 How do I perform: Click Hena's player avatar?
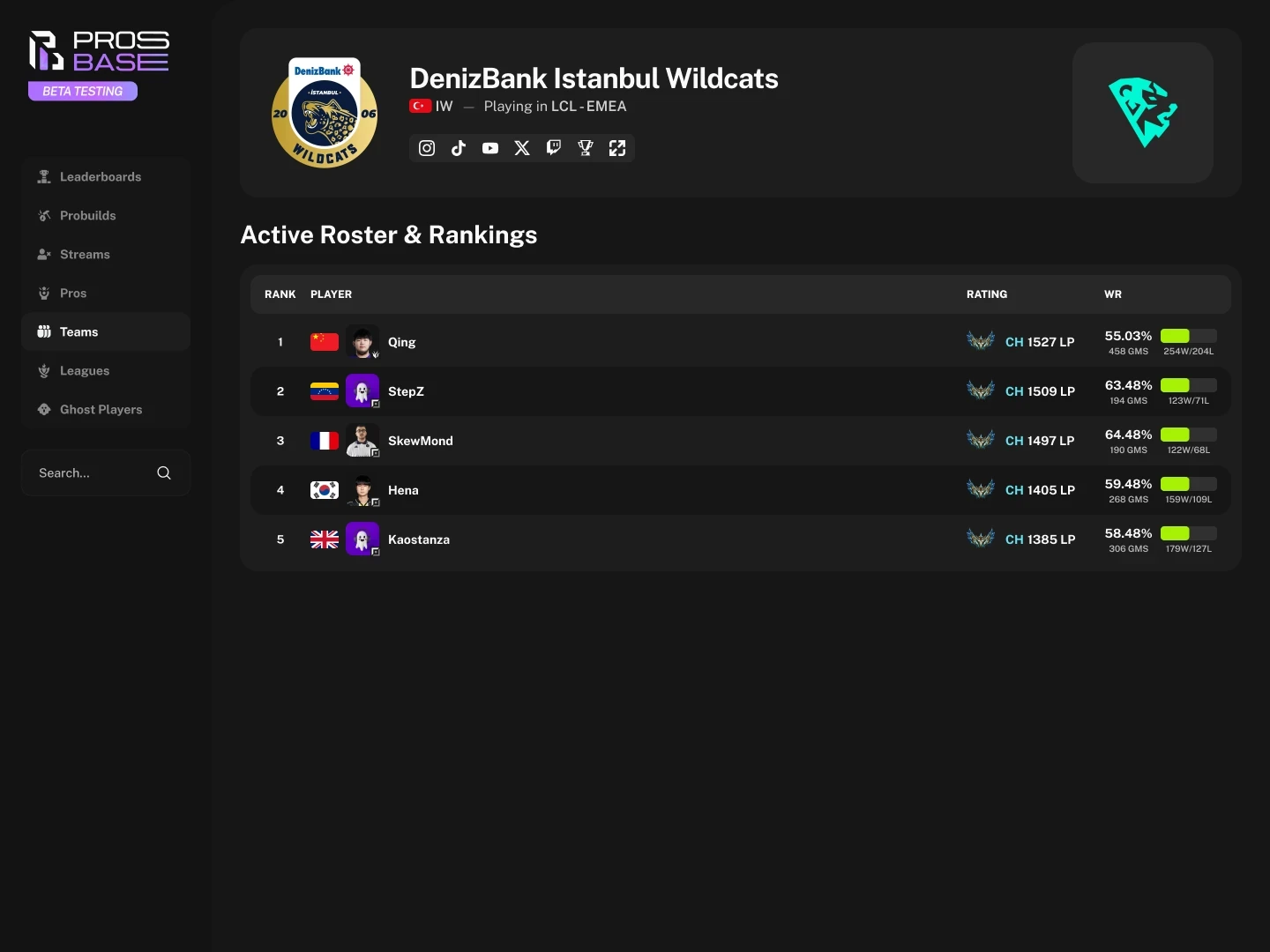coord(362,490)
